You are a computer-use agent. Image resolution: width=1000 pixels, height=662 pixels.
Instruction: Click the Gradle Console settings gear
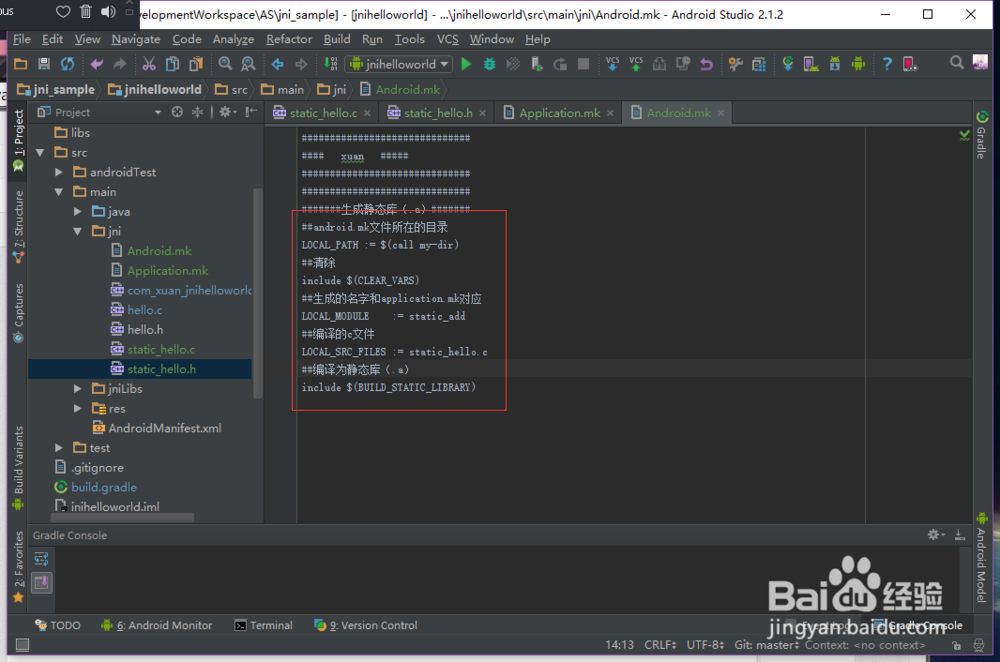click(936, 535)
